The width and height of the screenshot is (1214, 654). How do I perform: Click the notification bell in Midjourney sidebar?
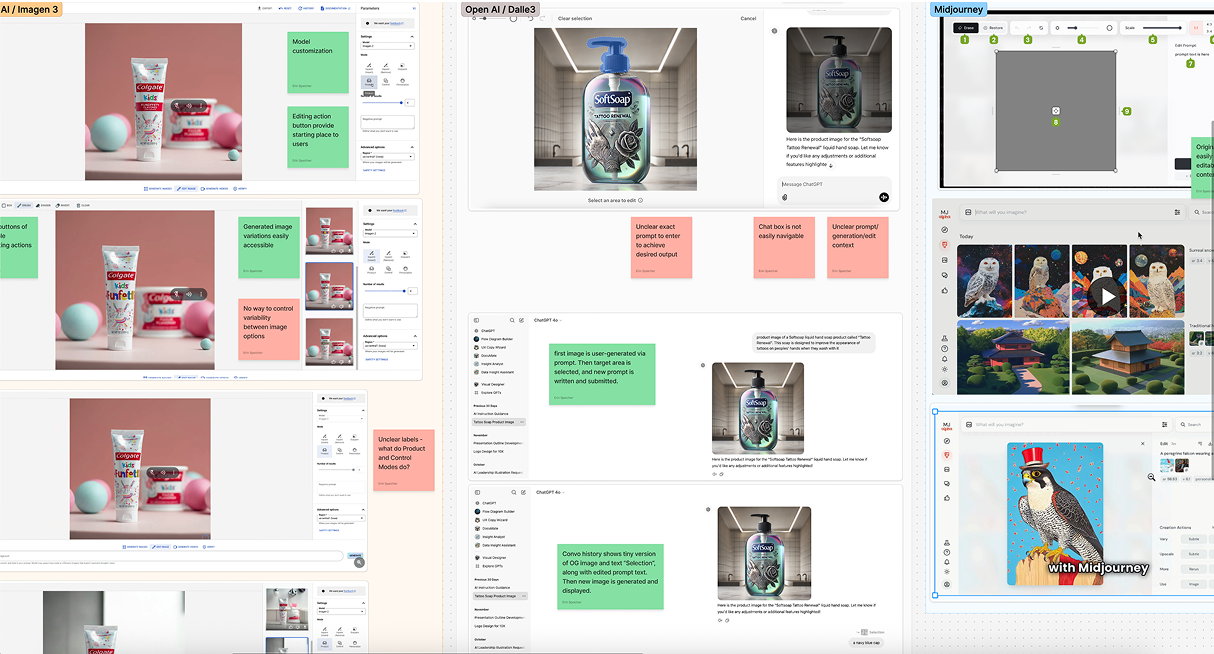pyautogui.click(x=945, y=359)
